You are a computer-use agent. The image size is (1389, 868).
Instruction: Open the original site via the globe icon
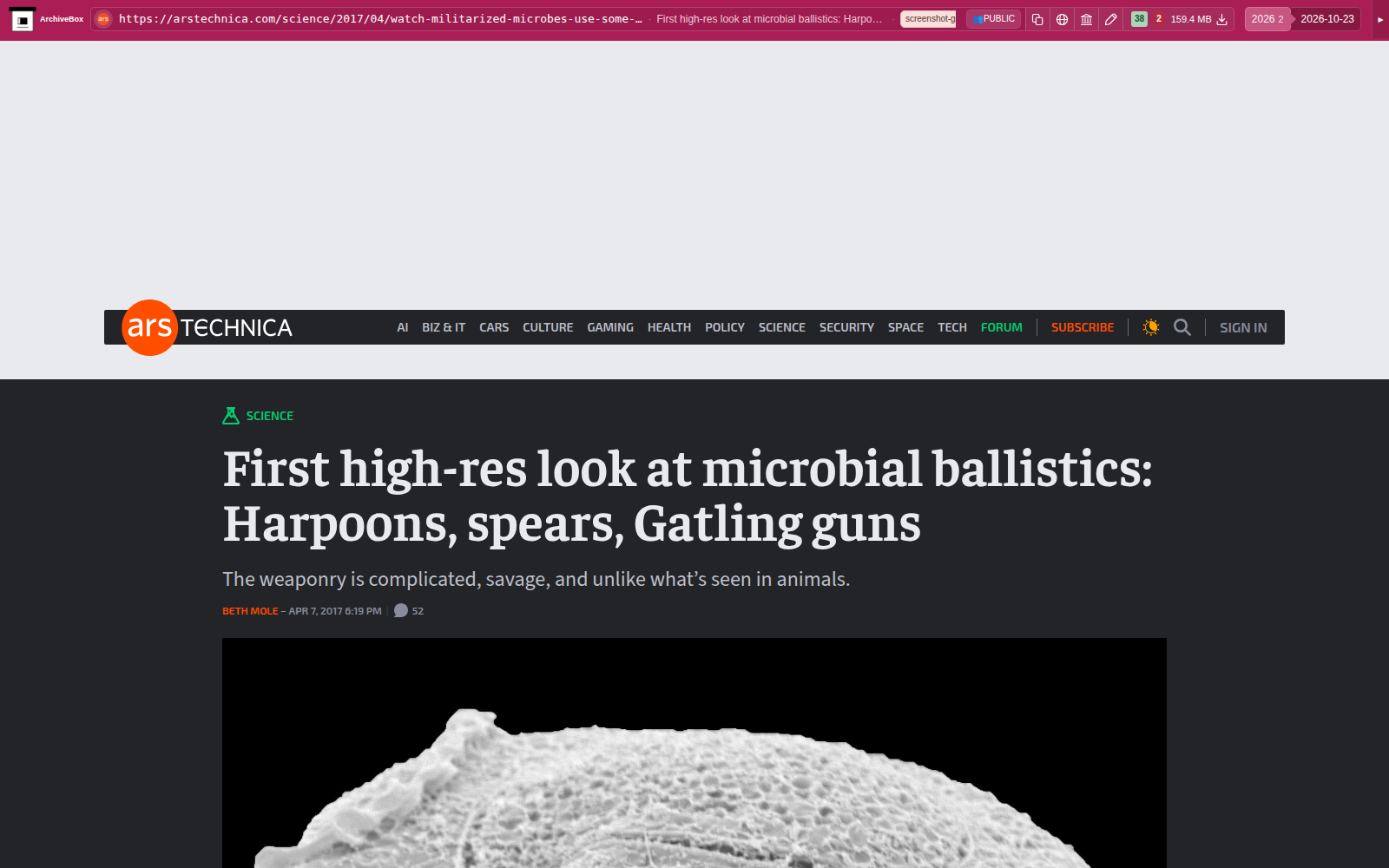1062,19
